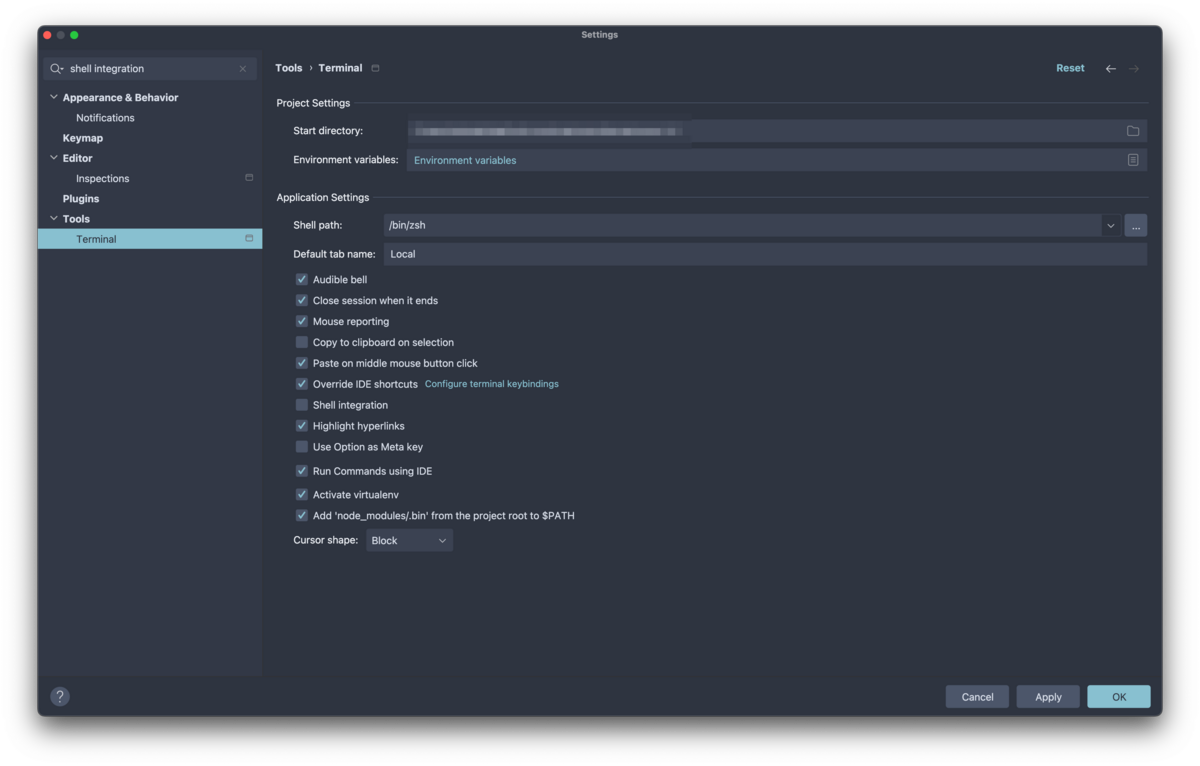Disable Mouse reporting

301,321
